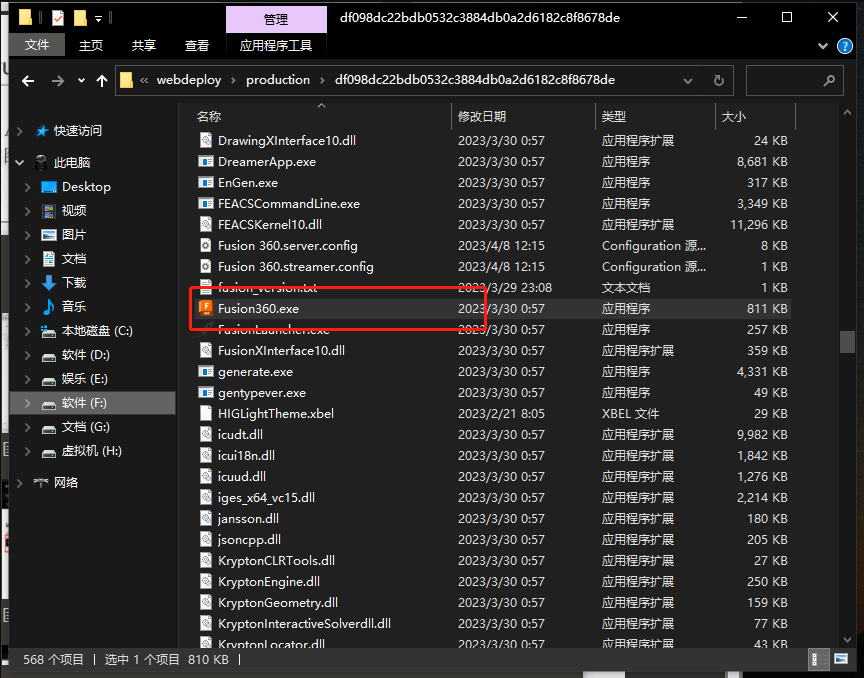The width and height of the screenshot is (864, 678).
Task: Open the 文件 file menu tab
Action: point(37,46)
